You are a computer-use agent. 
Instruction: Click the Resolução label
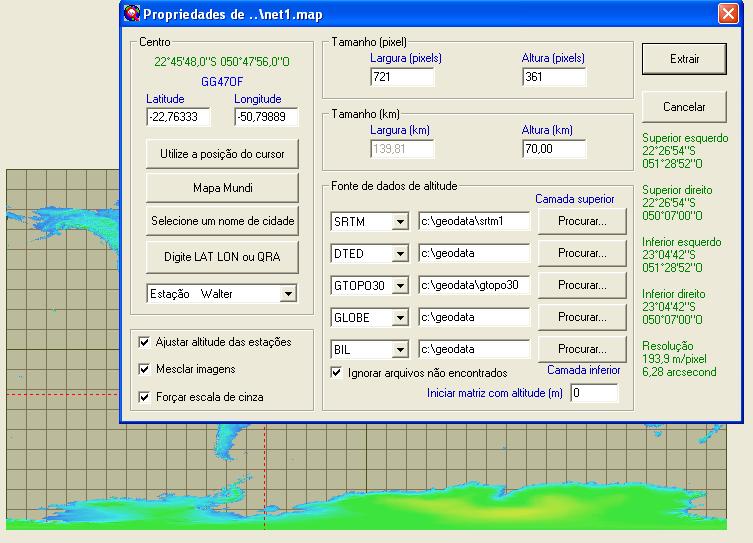pos(668,346)
